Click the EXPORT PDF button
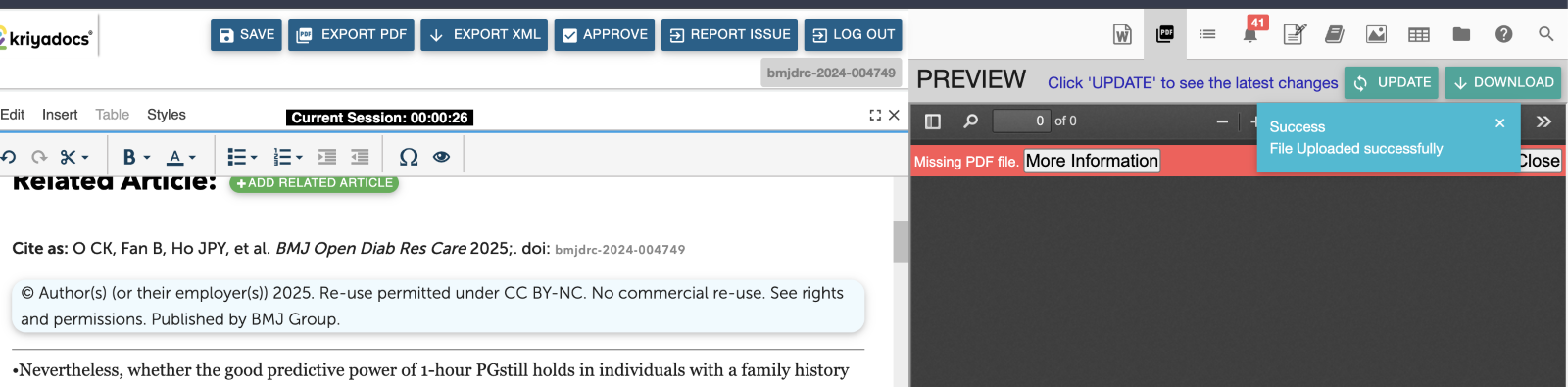 (x=351, y=34)
